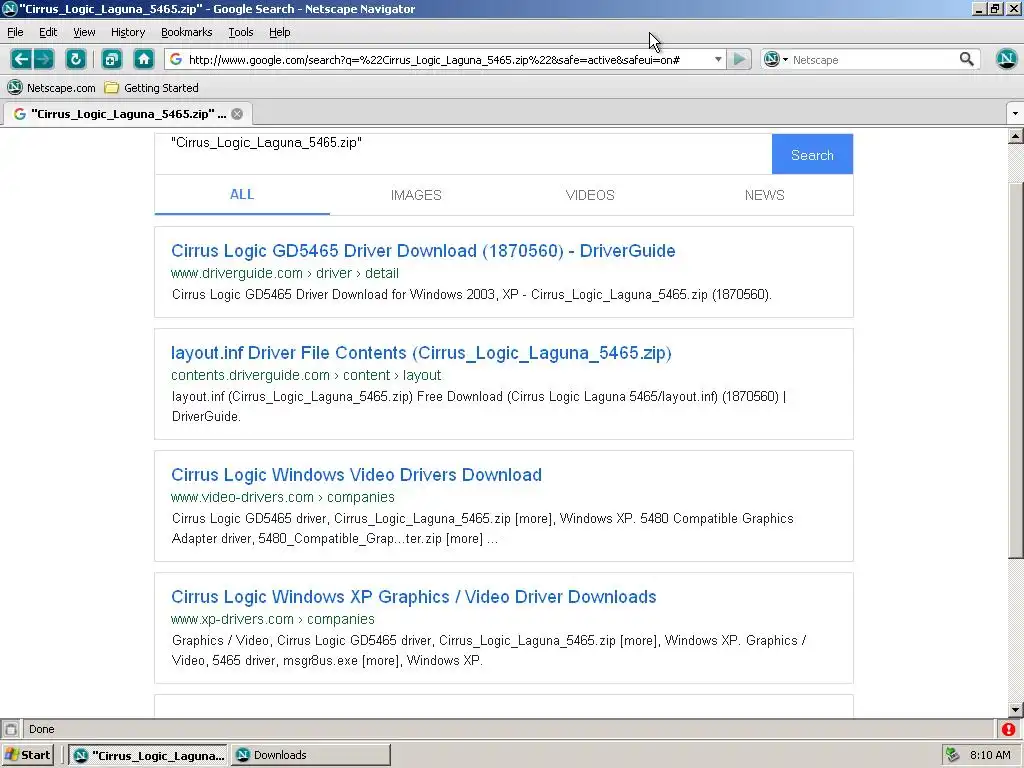Click www.video-drivers.com › companies URL text
This screenshot has height=768, width=1024.
283,497
